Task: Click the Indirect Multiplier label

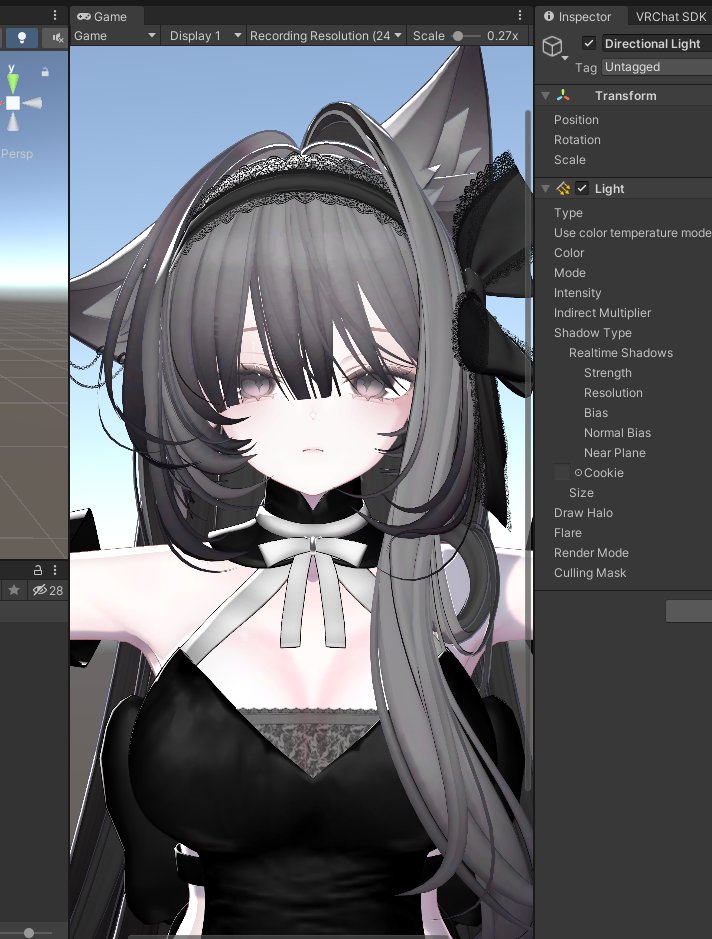Action: point(602,313)
